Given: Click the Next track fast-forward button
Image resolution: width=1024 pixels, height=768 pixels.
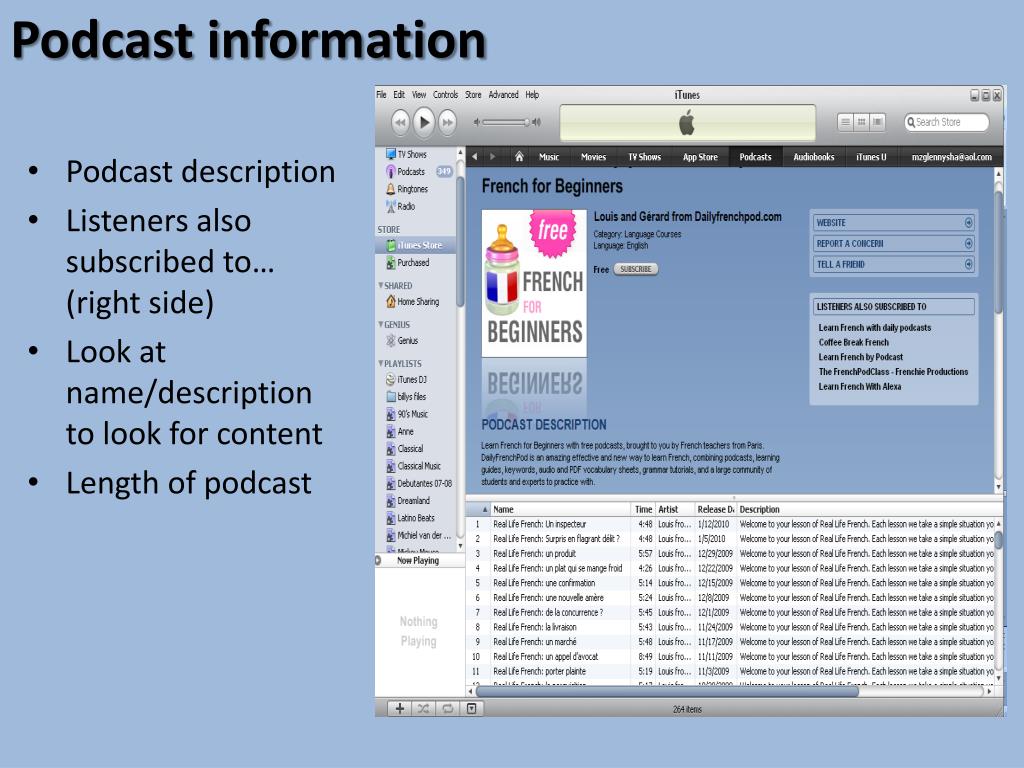Looking at the screenshot, I should (447, 122).
